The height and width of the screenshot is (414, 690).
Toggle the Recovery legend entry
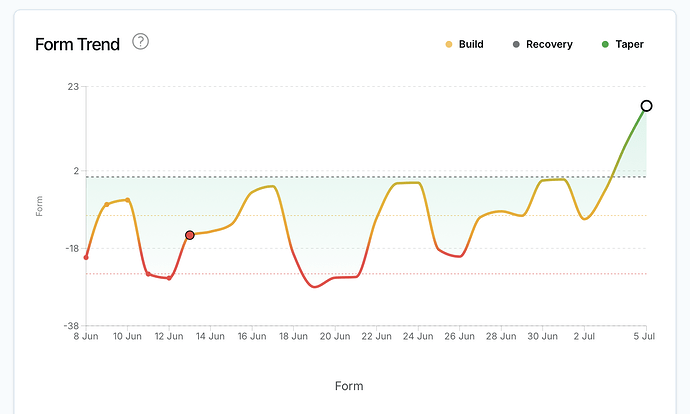pos(543,44)
